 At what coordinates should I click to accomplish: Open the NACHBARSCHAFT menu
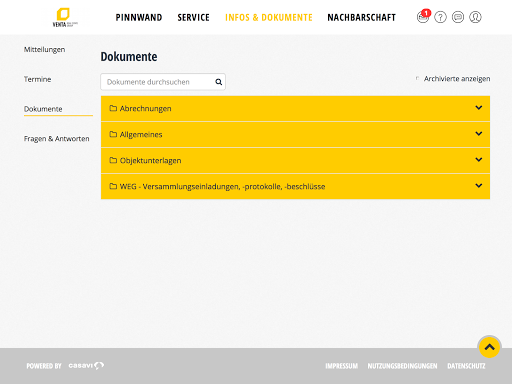361,17
